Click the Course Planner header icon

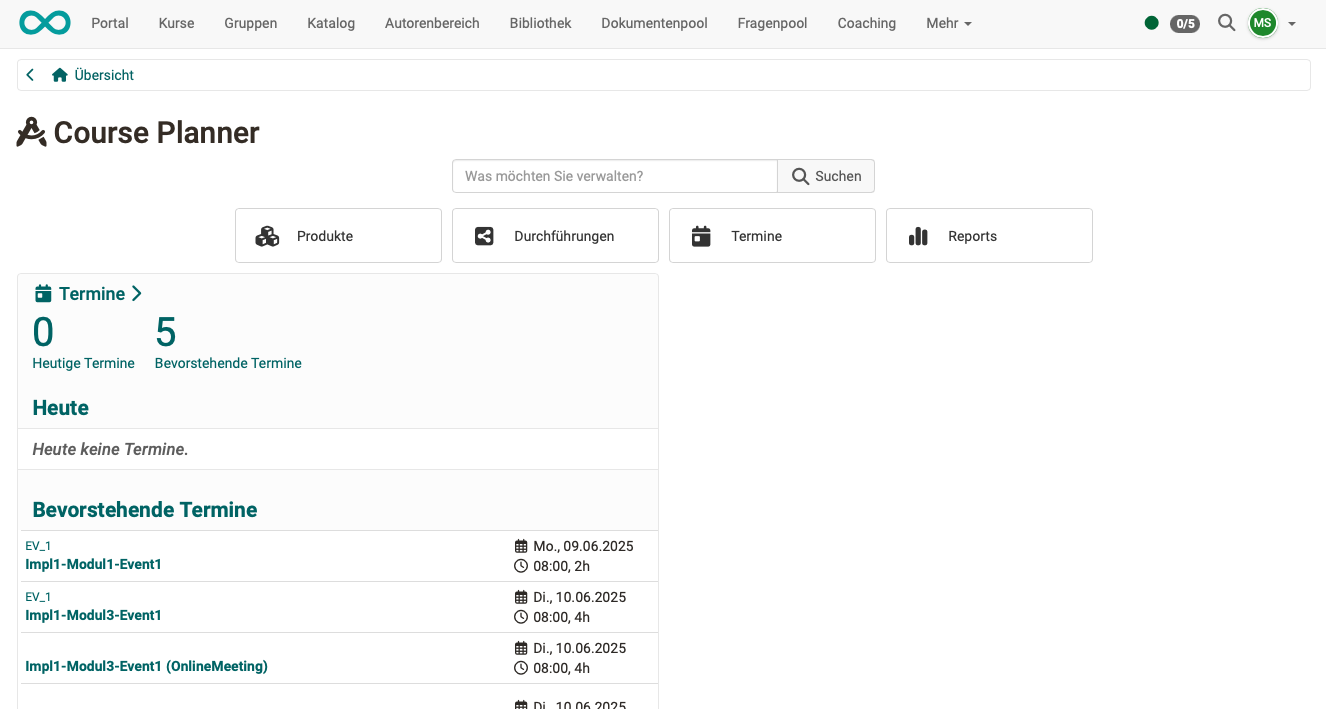coord(30,132)
